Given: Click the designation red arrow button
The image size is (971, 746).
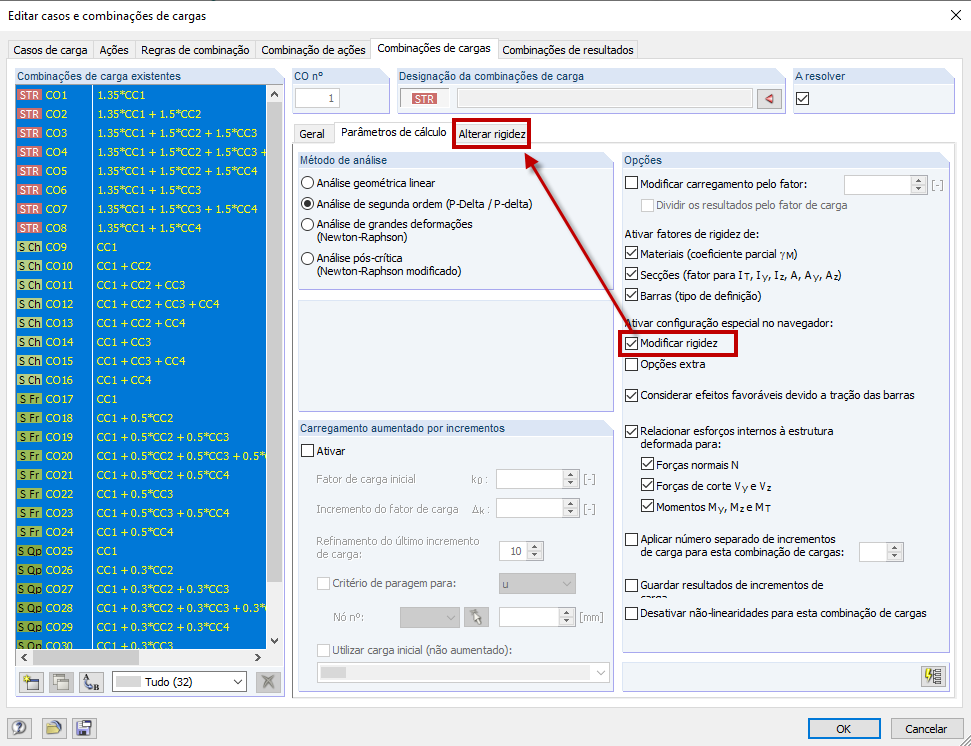Looking at the screenshot, I should 769,99.
